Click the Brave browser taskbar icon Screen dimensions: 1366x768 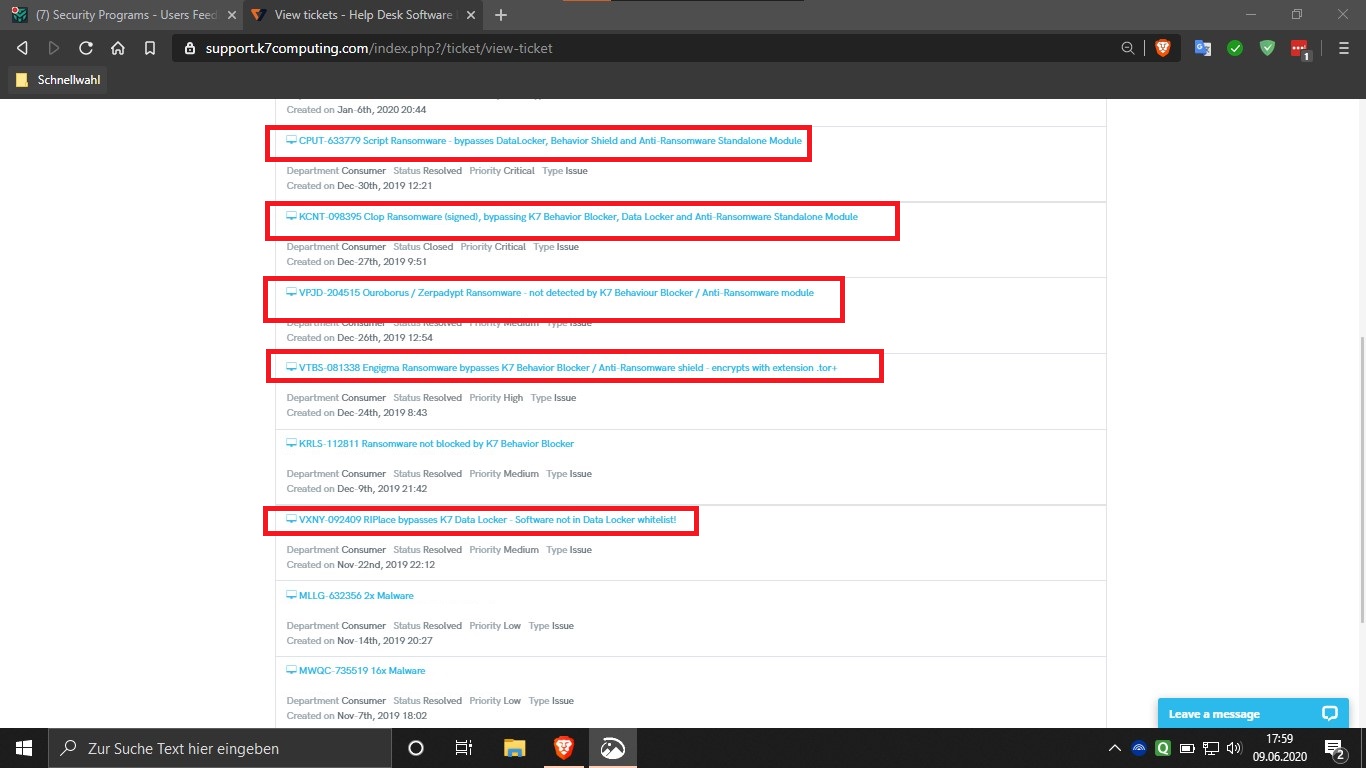[x=564, y=748]
